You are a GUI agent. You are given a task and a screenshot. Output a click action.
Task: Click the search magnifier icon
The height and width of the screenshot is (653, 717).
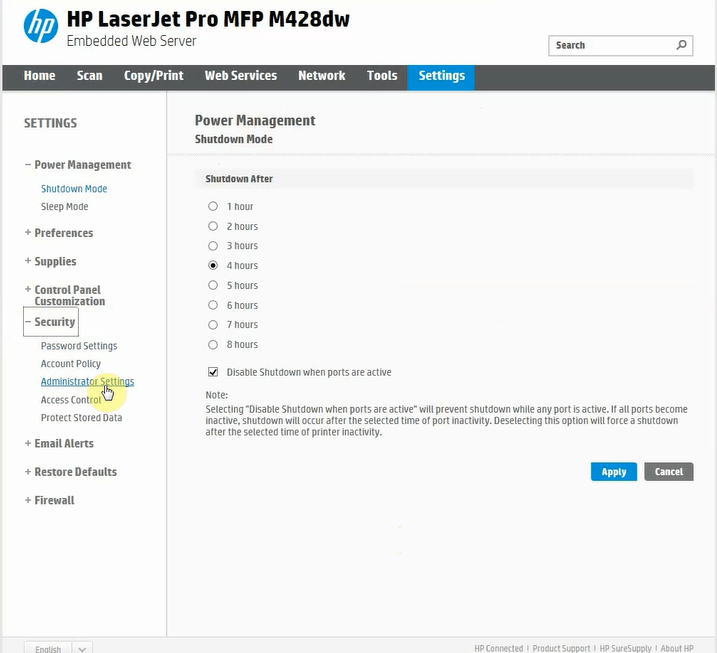682,45
